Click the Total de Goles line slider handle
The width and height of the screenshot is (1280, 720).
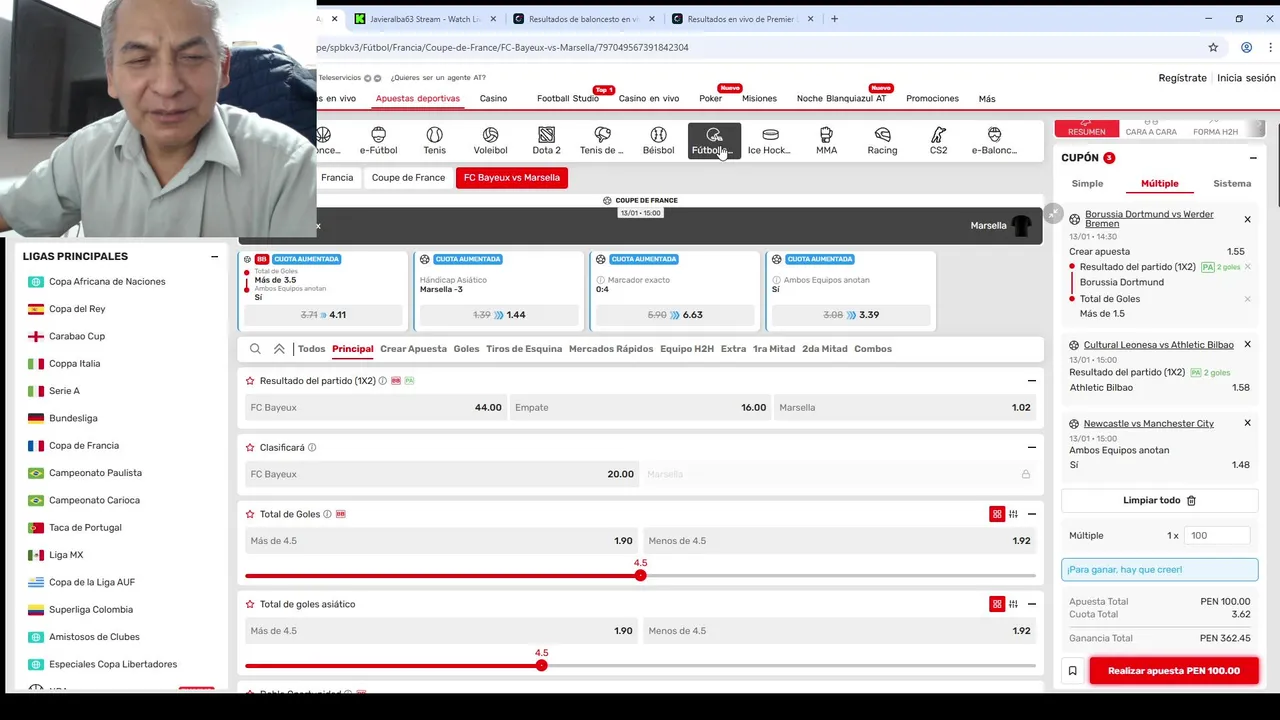click(640, 575)
